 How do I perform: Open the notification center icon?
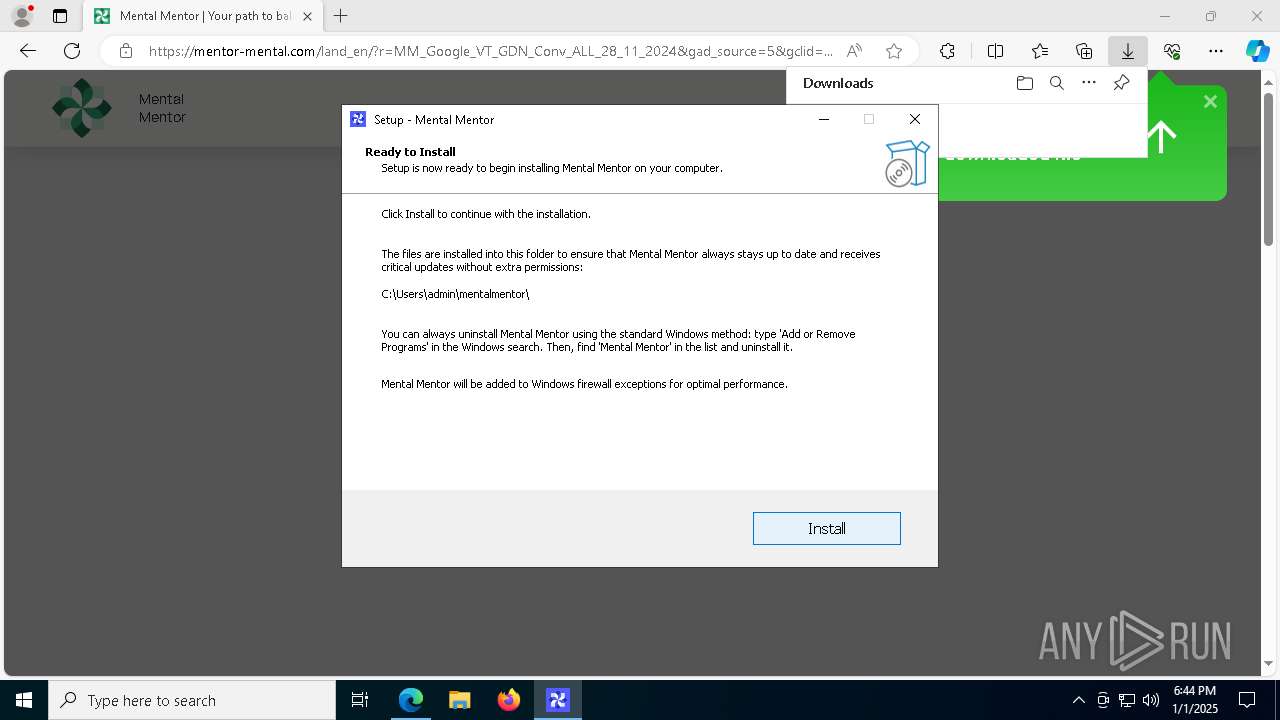[x=1247, y=700]
